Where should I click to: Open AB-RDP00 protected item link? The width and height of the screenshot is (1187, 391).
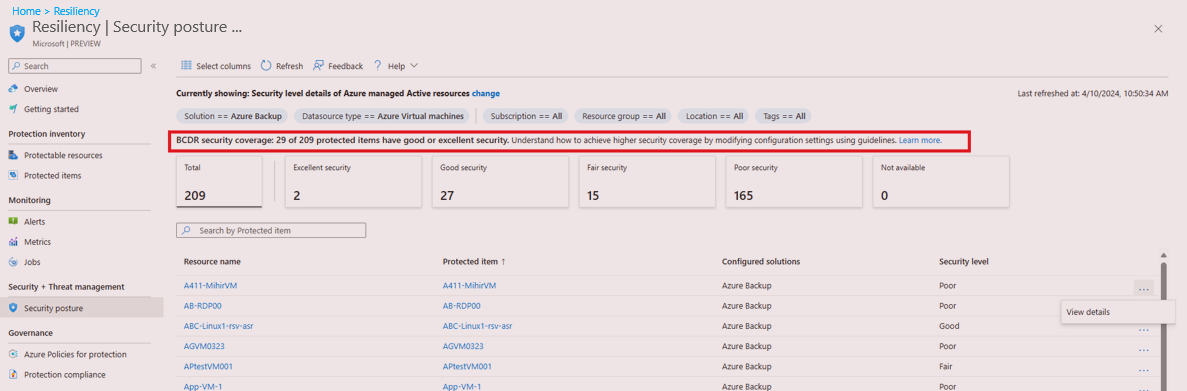(462, 306)
